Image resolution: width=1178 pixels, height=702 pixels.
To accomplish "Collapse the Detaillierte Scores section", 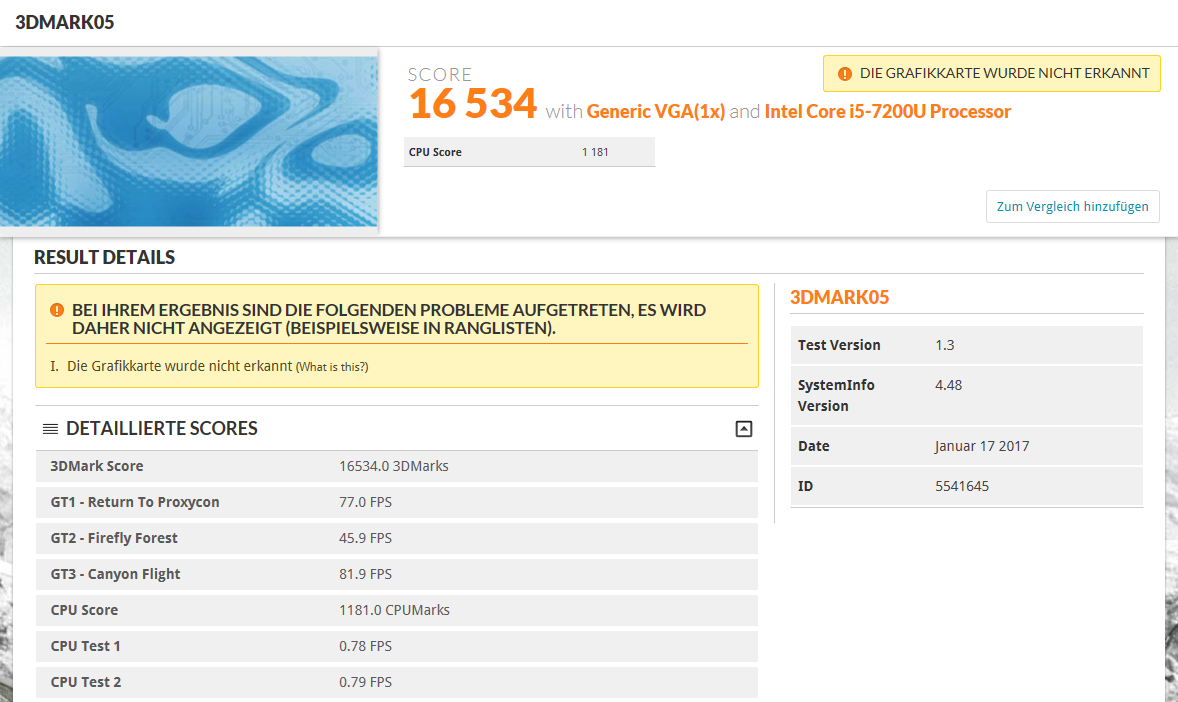I will (x=743, y=428).
